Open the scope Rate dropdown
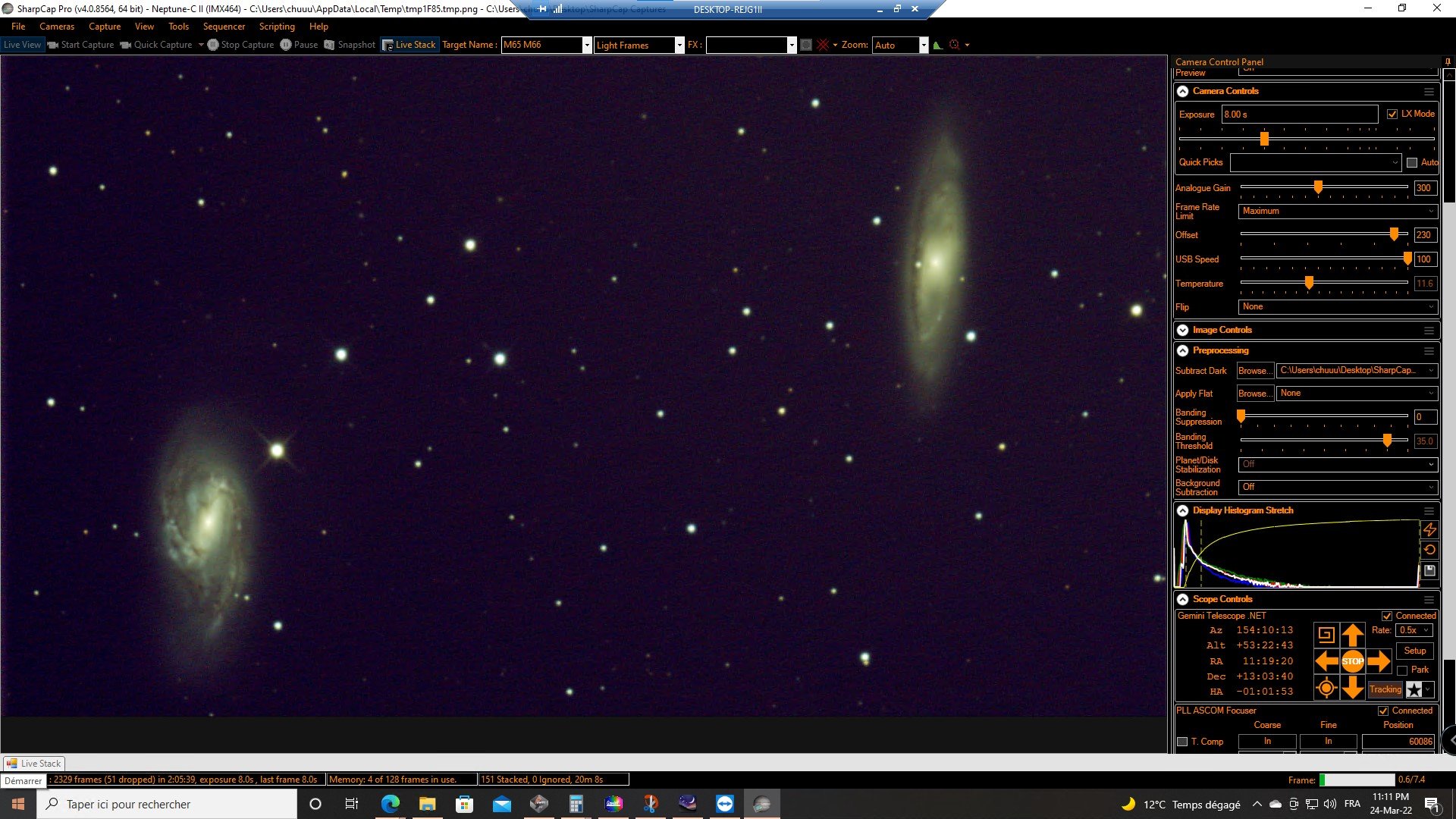Screen dimensions: 1456x819 coord(1414,630)
